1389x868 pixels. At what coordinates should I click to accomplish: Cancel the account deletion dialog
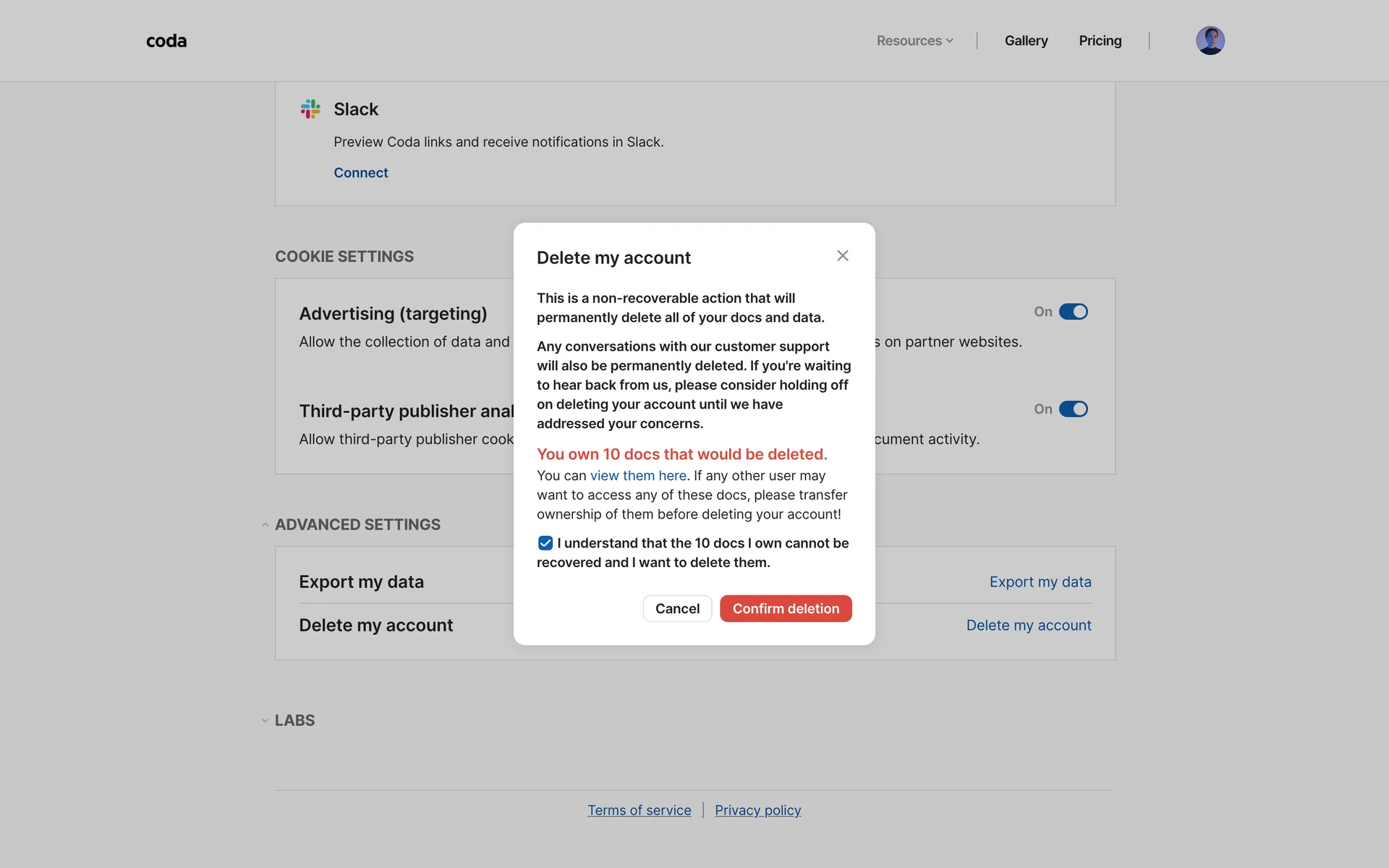pyautogui.click(x=677, y=609)
